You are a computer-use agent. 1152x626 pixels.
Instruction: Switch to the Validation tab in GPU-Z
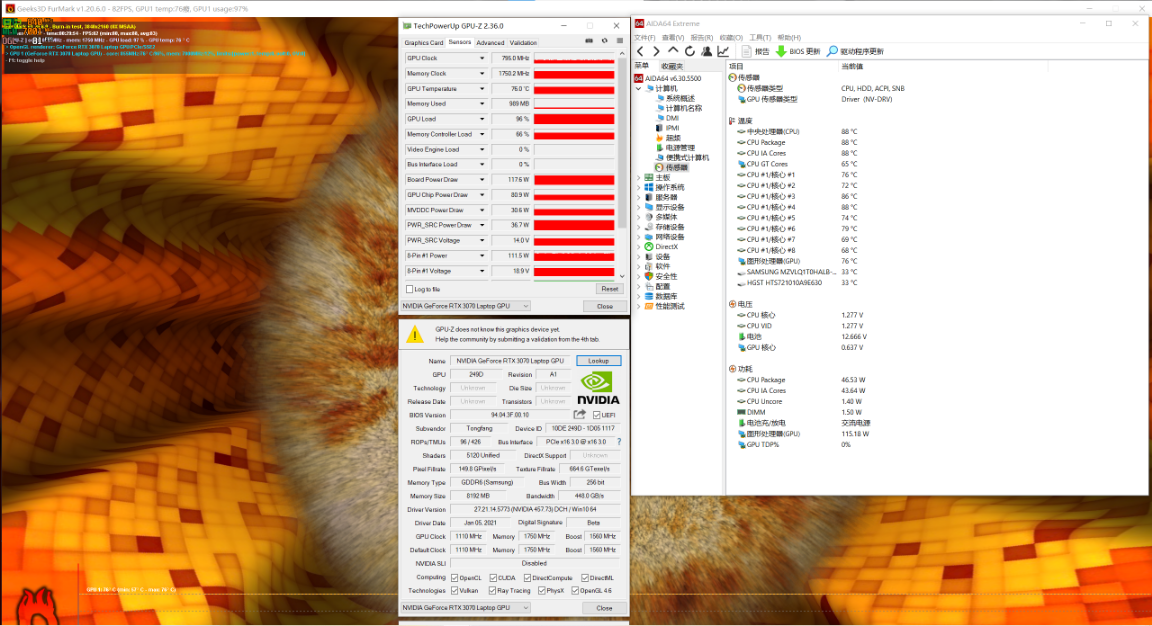[x=523, y=43]
